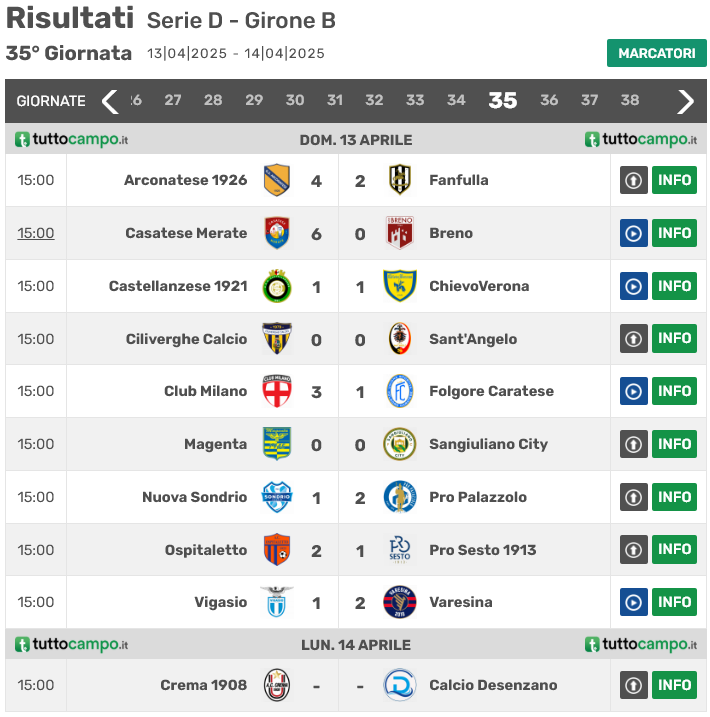
Task: Open INFO for Vigasio vs Varesina
Action: point(674,602)
